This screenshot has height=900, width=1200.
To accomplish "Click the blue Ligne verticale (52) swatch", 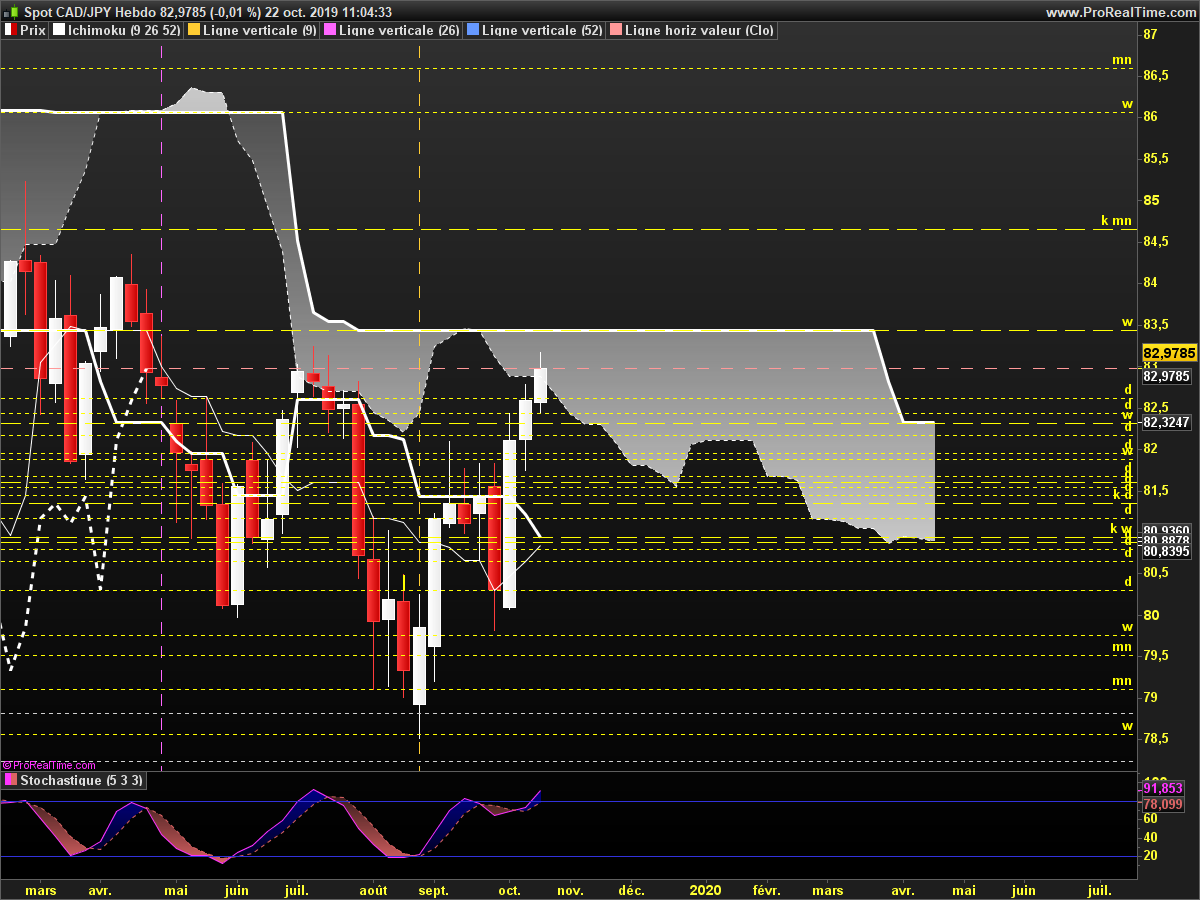I will pyautogui.click(x=473, y=31).
